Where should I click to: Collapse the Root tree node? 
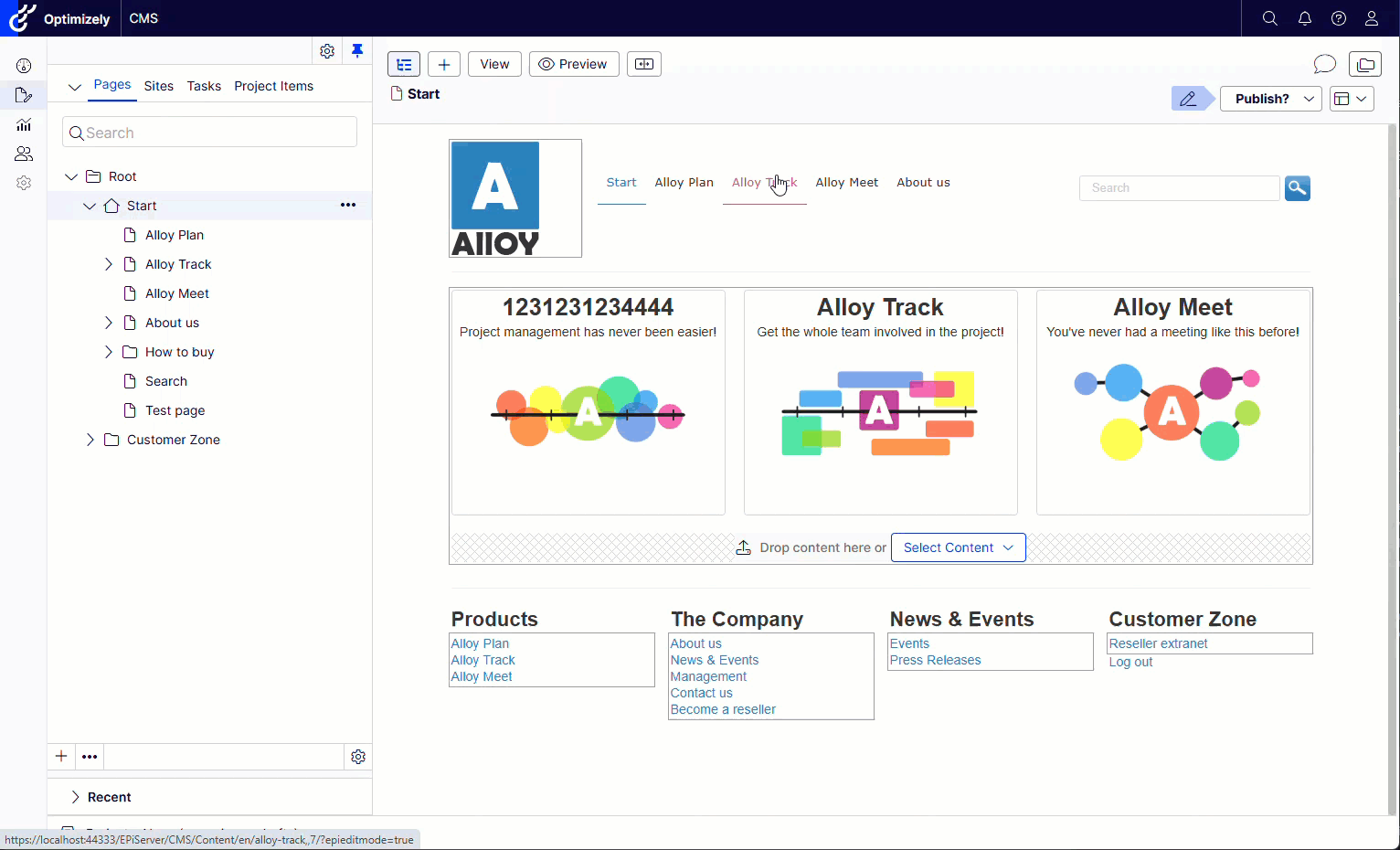coord(71,176)
